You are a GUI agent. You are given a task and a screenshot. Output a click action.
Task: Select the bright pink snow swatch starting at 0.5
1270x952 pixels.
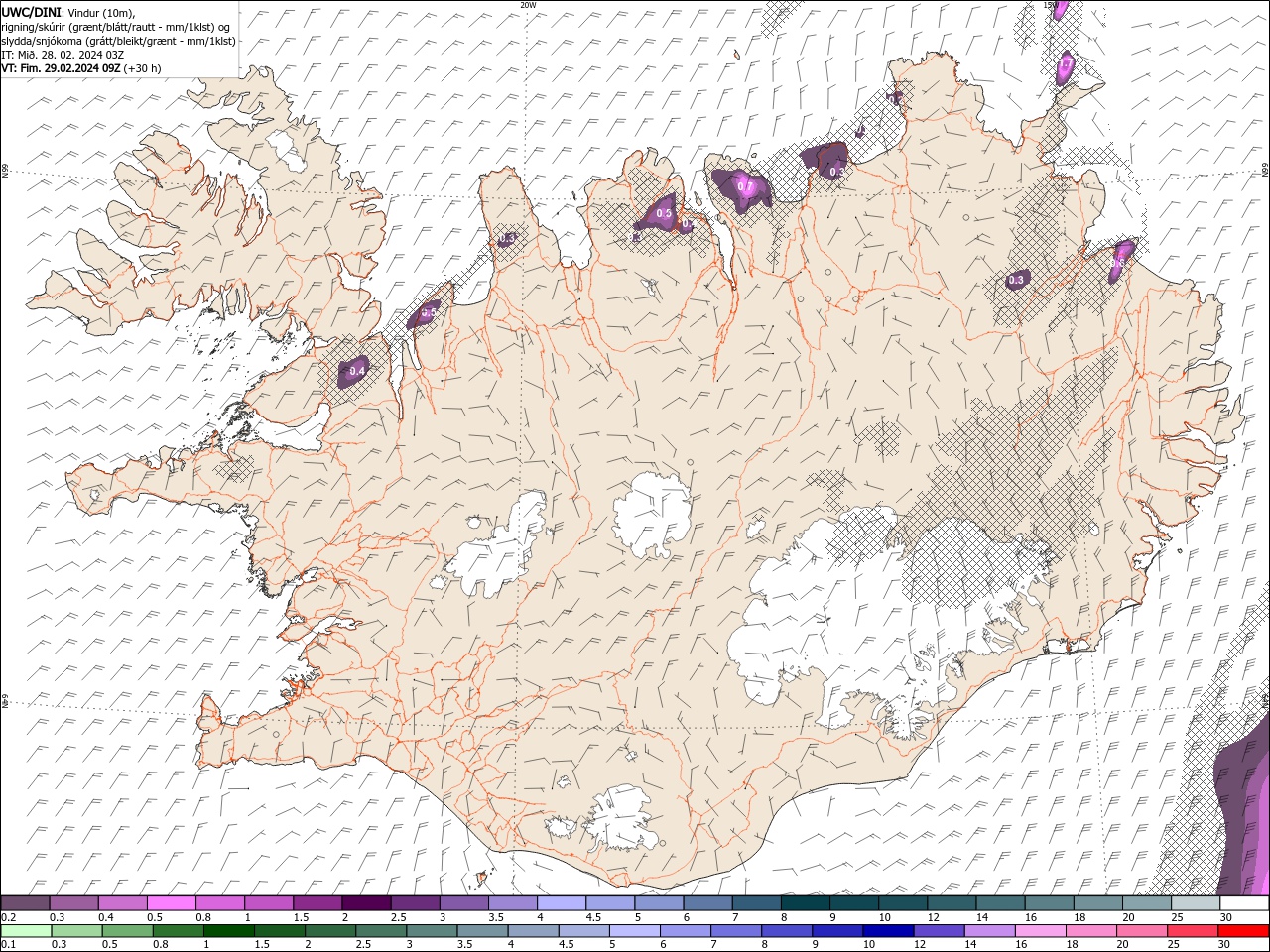(x=172, y=903)
